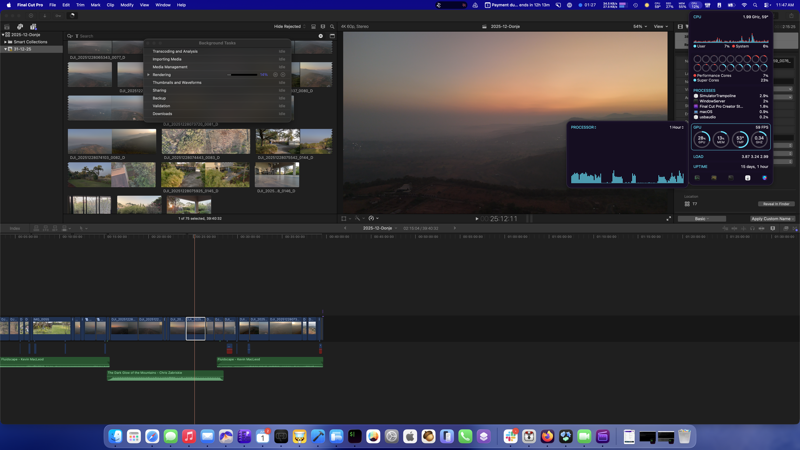
Task: Open the Transform tool dropdown under viewer
Action: (x=346, y=219)
